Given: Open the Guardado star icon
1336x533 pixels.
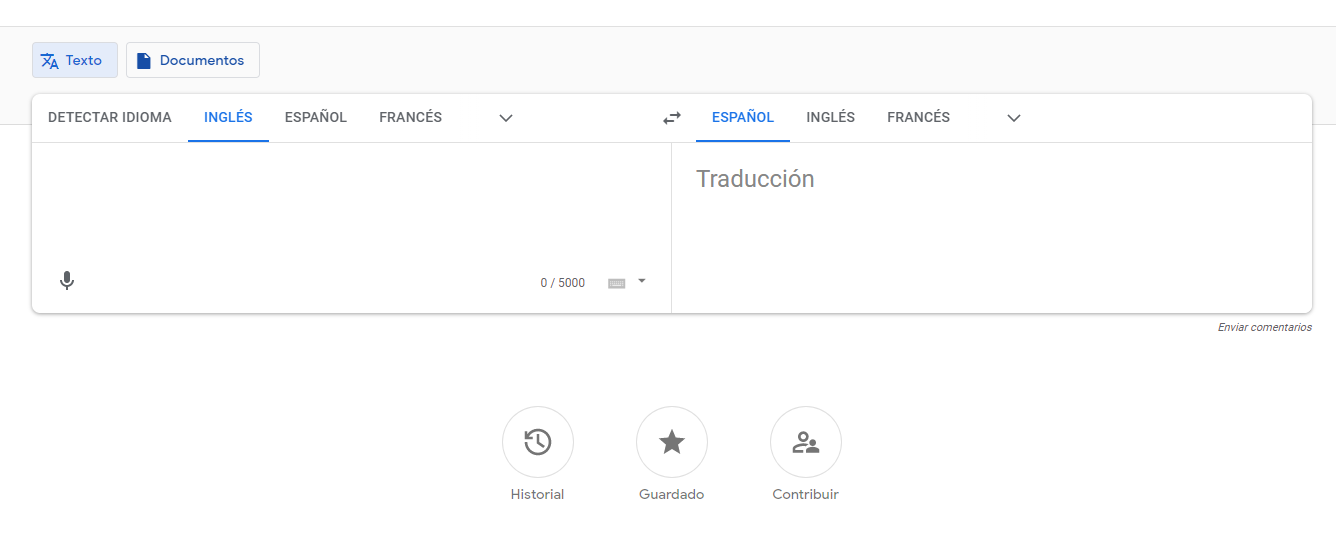Looking at the screenshot, I should point(672,442).
